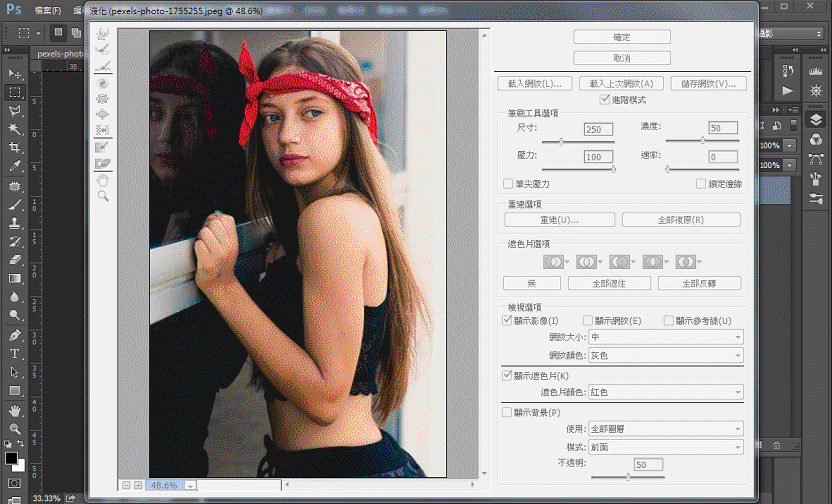Screen dimensions: 832x504
Task: Select the Lasso tool
Action: (x=15, y=111)
